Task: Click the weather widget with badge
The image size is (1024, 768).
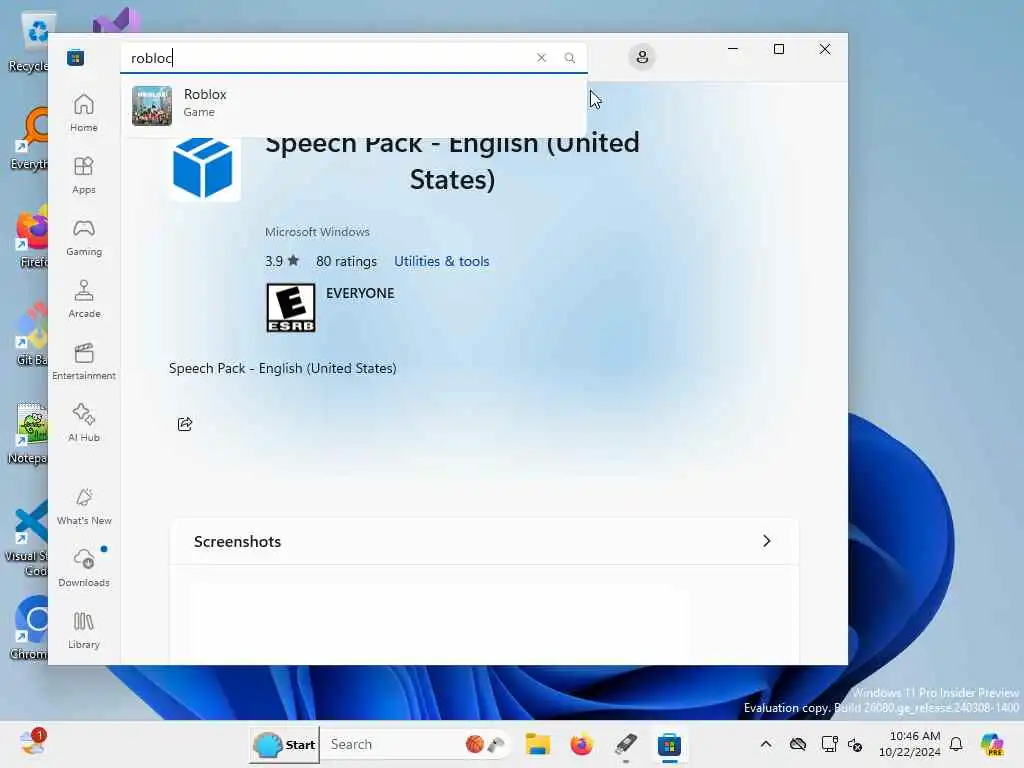Action: (x=33, y=743)
